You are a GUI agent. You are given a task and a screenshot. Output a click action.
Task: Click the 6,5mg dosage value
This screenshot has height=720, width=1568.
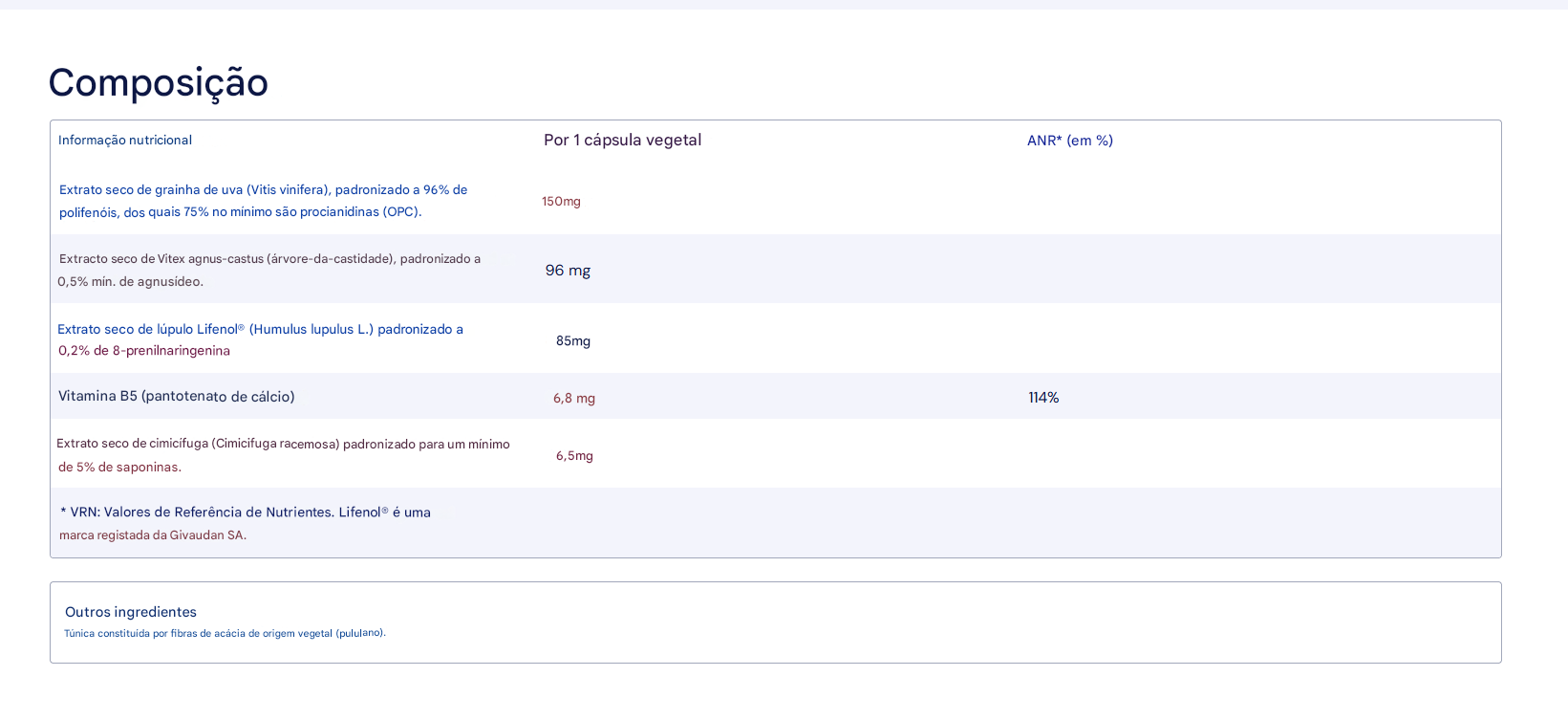(574, 456)
